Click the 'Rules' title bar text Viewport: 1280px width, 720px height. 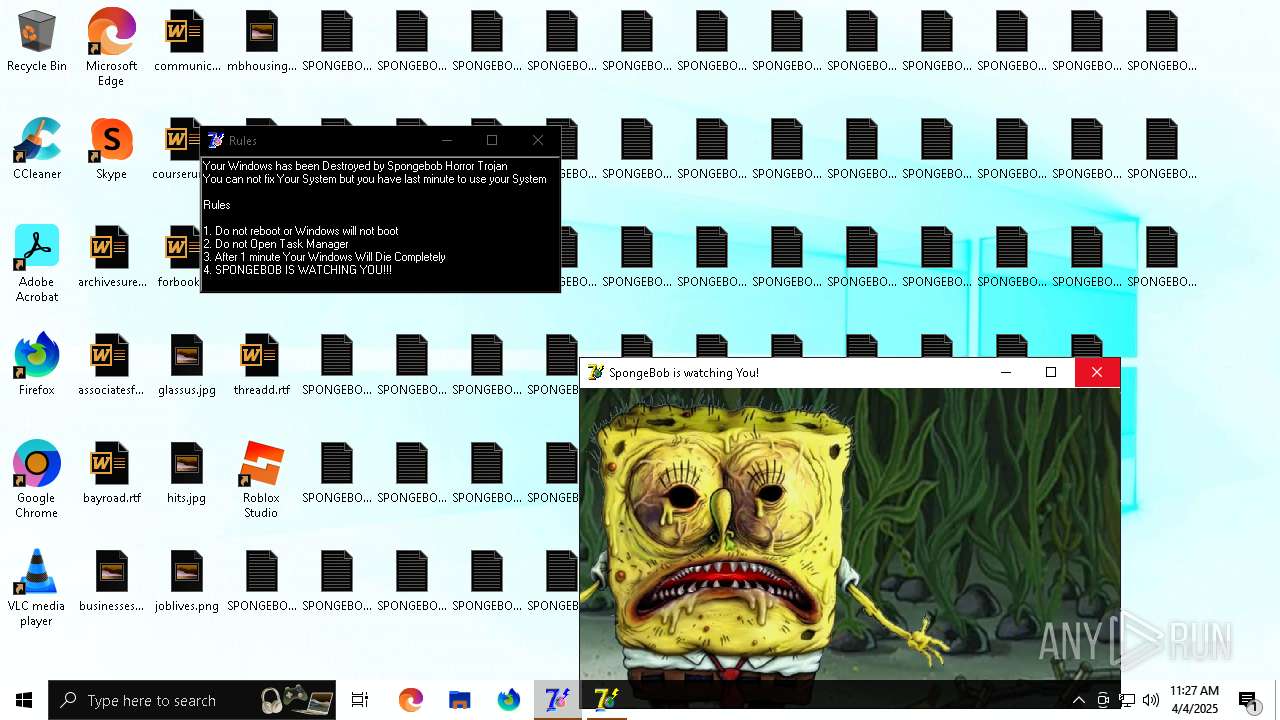(242, 141)
